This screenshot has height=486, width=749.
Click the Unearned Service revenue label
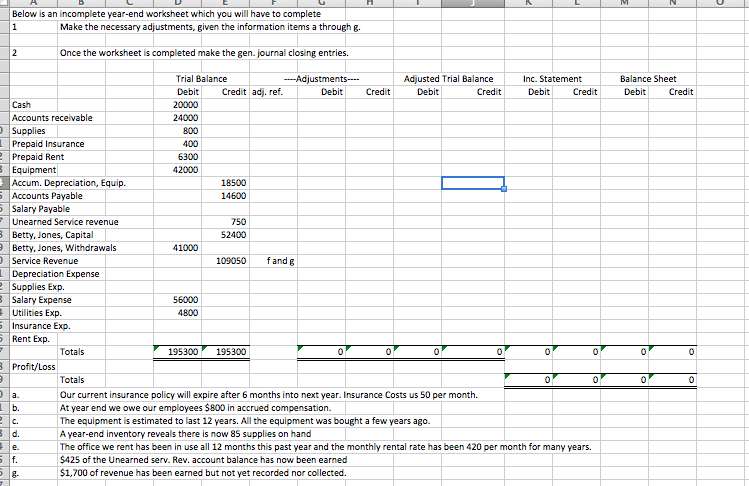click(x=65, y=222)
